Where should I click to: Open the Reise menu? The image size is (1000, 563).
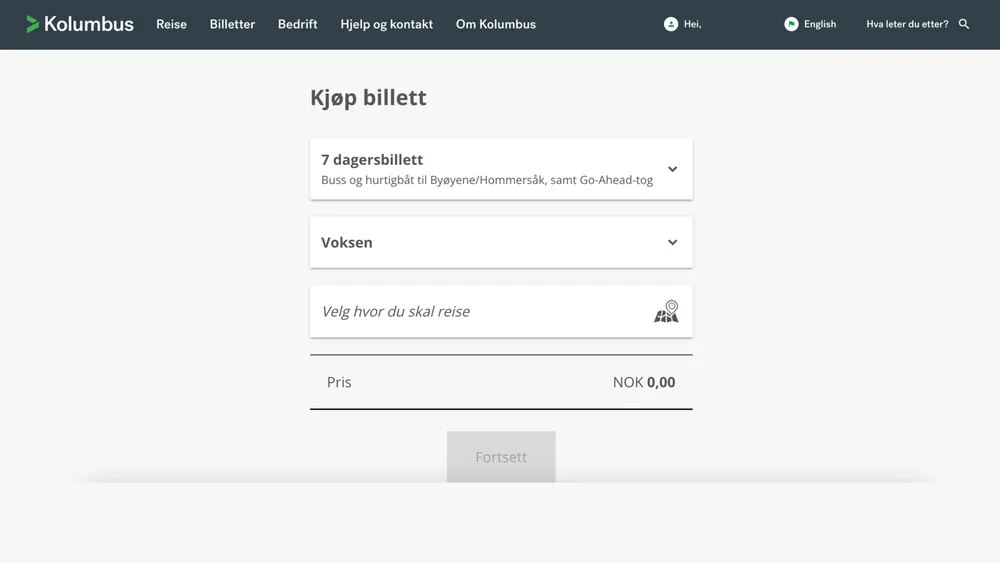point(171,24)
